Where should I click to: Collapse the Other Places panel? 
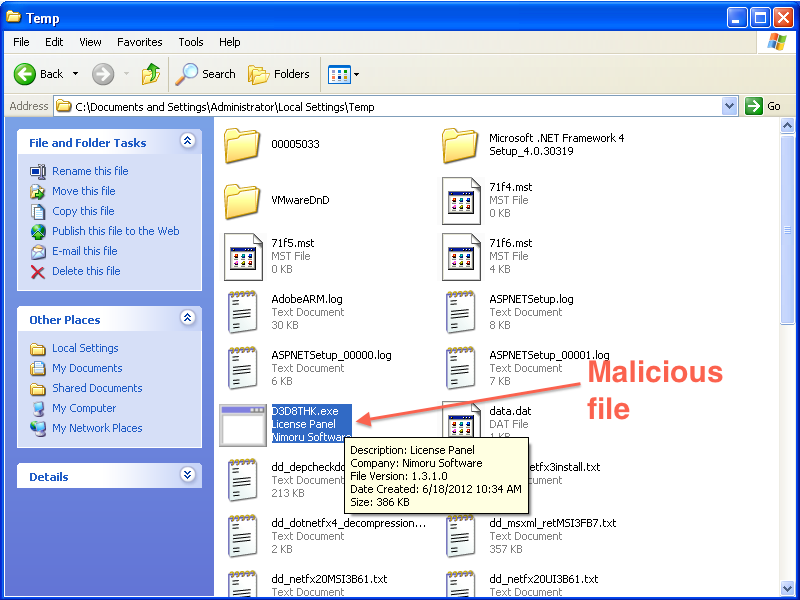(187, 319)
